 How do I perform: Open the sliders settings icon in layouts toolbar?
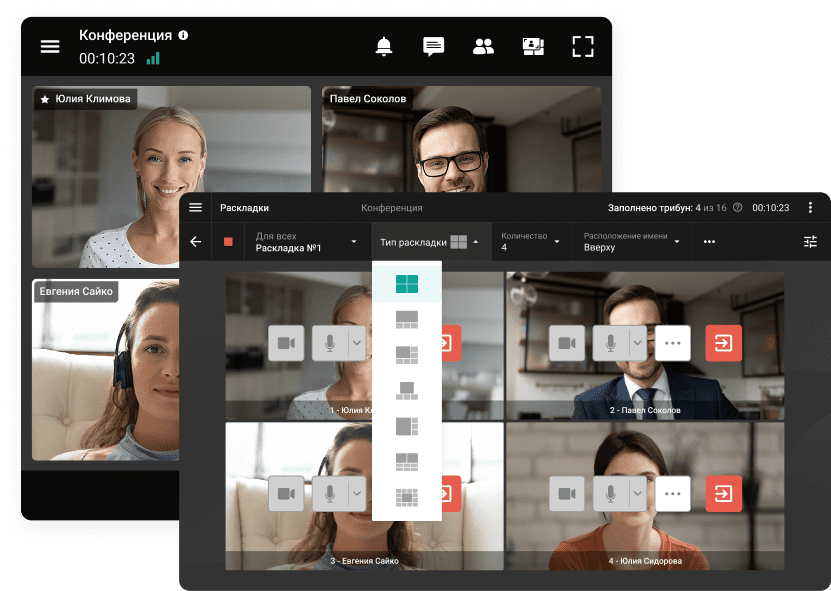coord(810,242)
